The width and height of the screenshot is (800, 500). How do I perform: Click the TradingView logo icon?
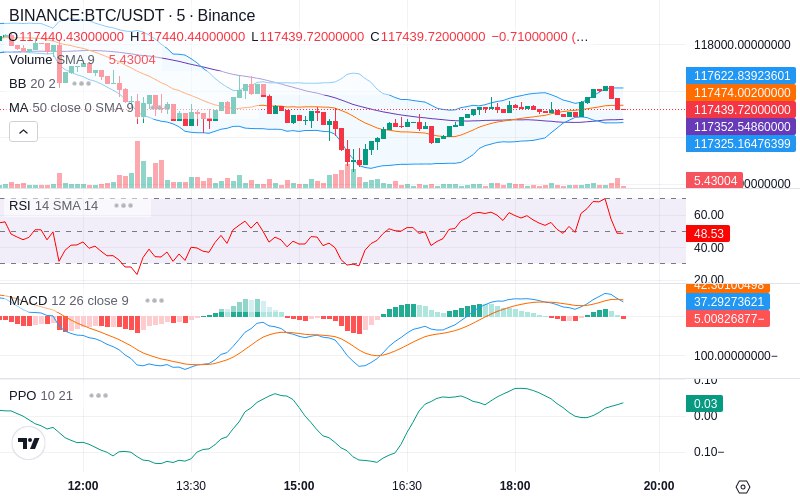click(29, 443)
